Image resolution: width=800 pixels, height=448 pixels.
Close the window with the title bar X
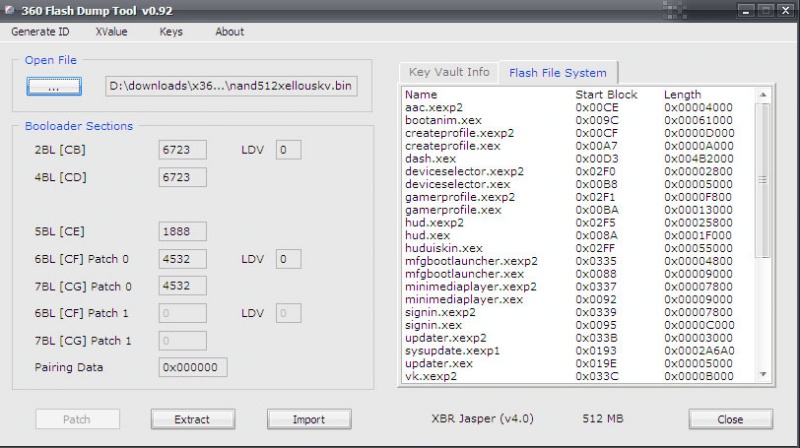[x=786, y=11]
